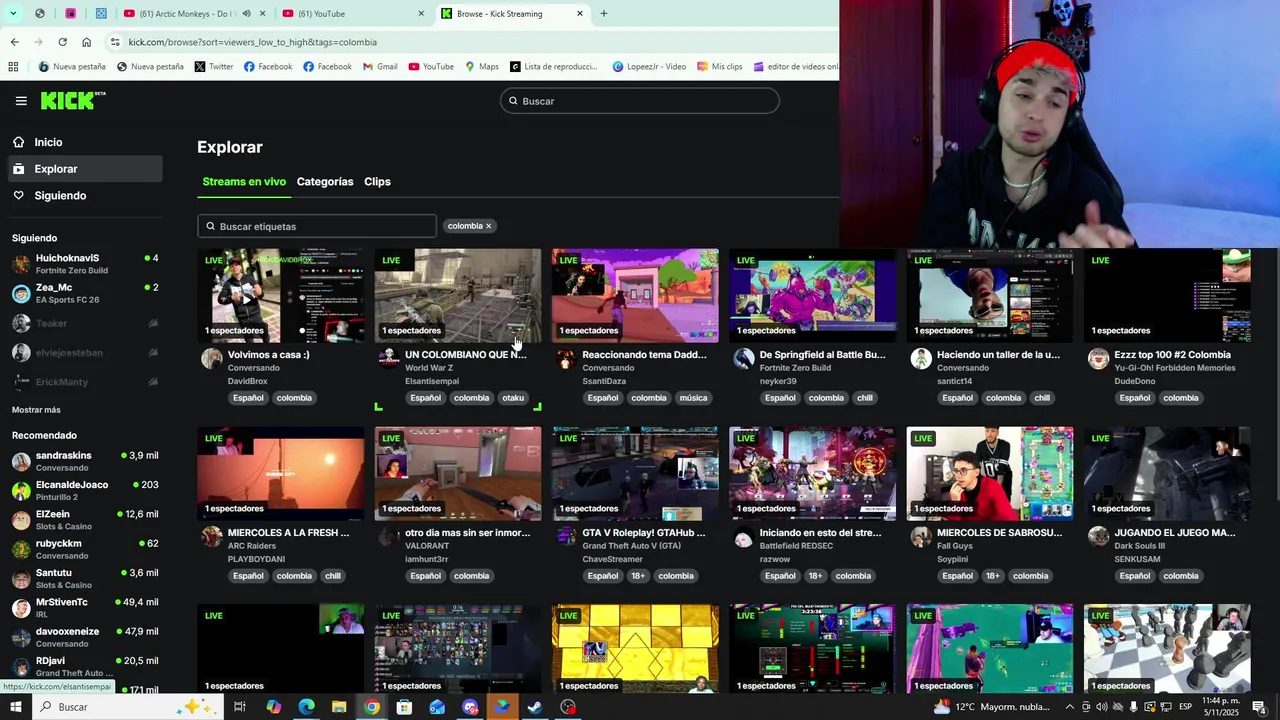
Task: Click DudeDono channel avatar
Action: coord(1098,359)
